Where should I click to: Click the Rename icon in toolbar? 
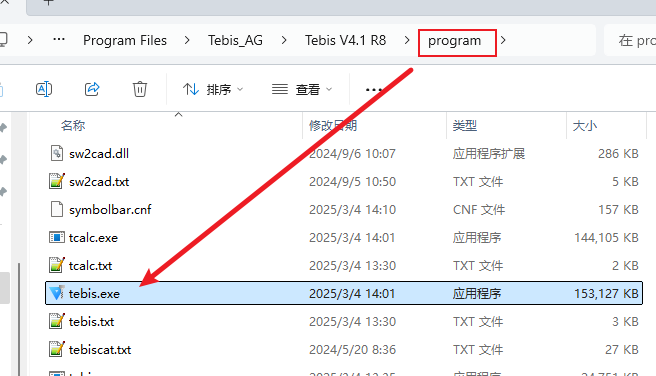[44, 89]
